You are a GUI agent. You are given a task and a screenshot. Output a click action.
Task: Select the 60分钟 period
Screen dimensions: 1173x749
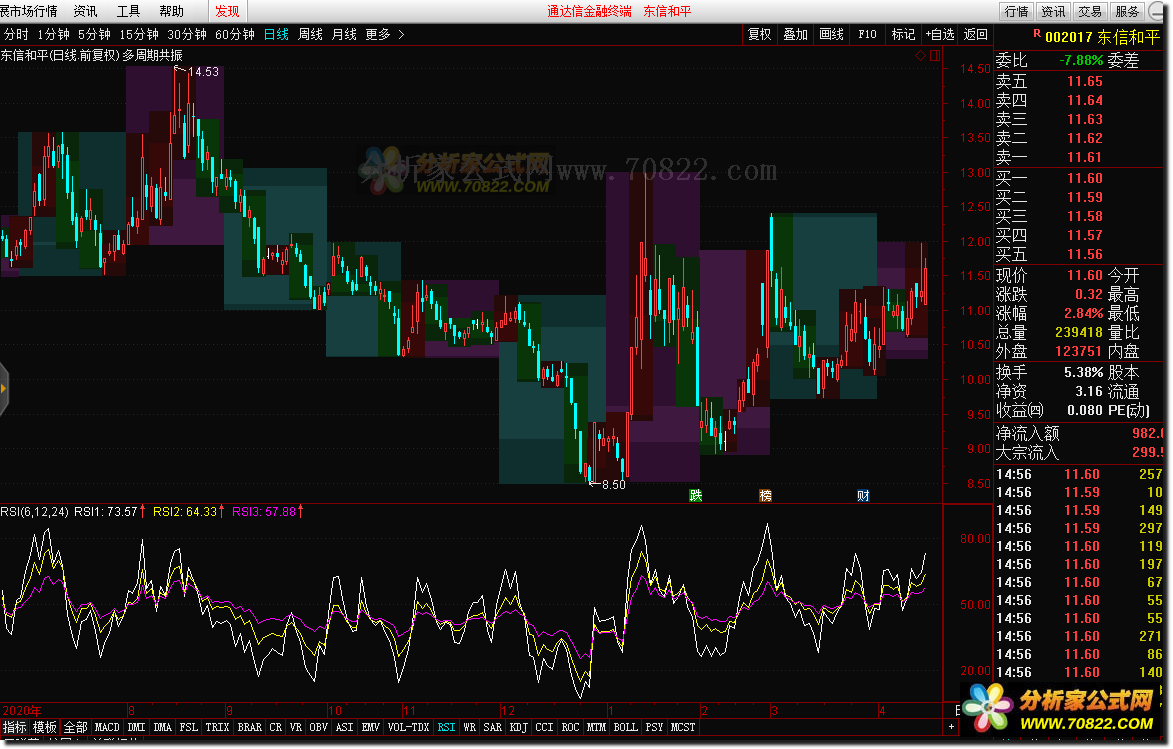[235, 34]
